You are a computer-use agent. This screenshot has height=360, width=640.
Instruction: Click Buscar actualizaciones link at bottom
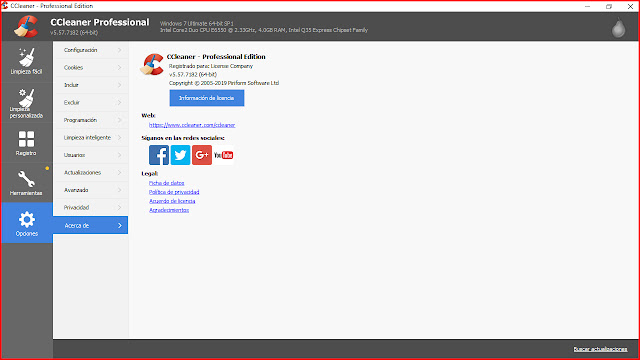pyautogui.click(x=600, y=349)
